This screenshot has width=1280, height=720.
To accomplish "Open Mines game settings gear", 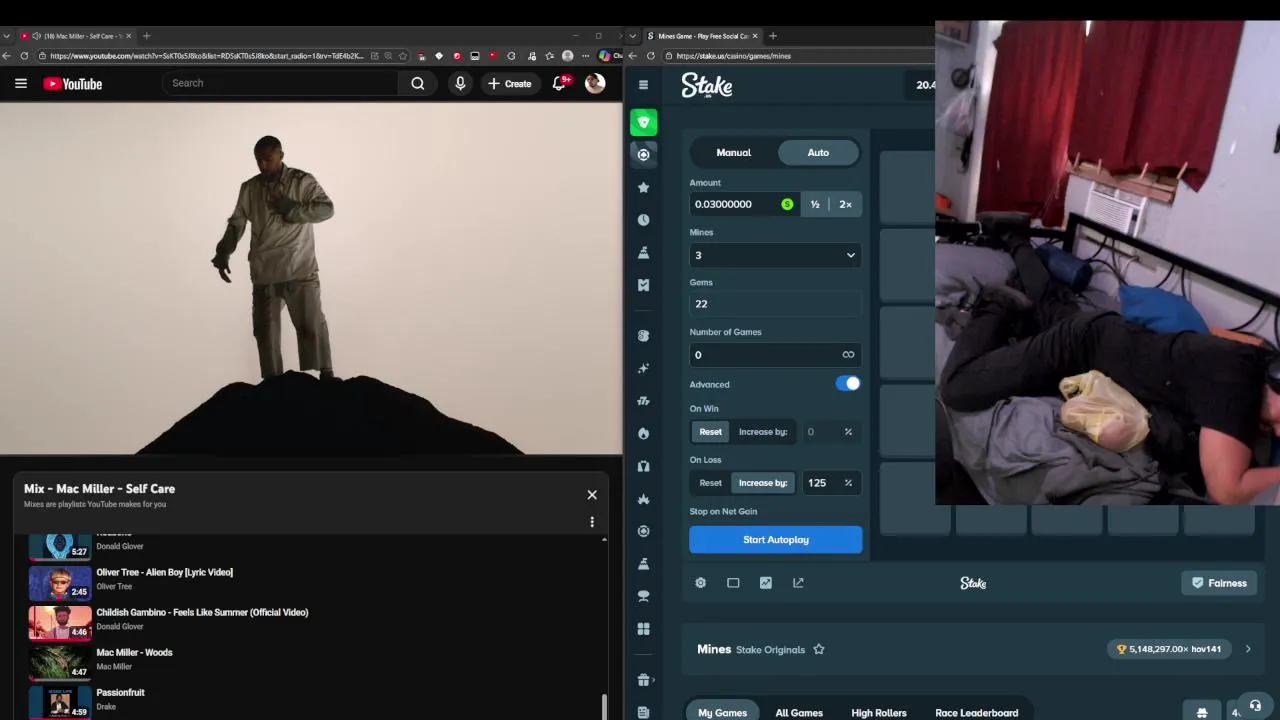I will point(701,583).
